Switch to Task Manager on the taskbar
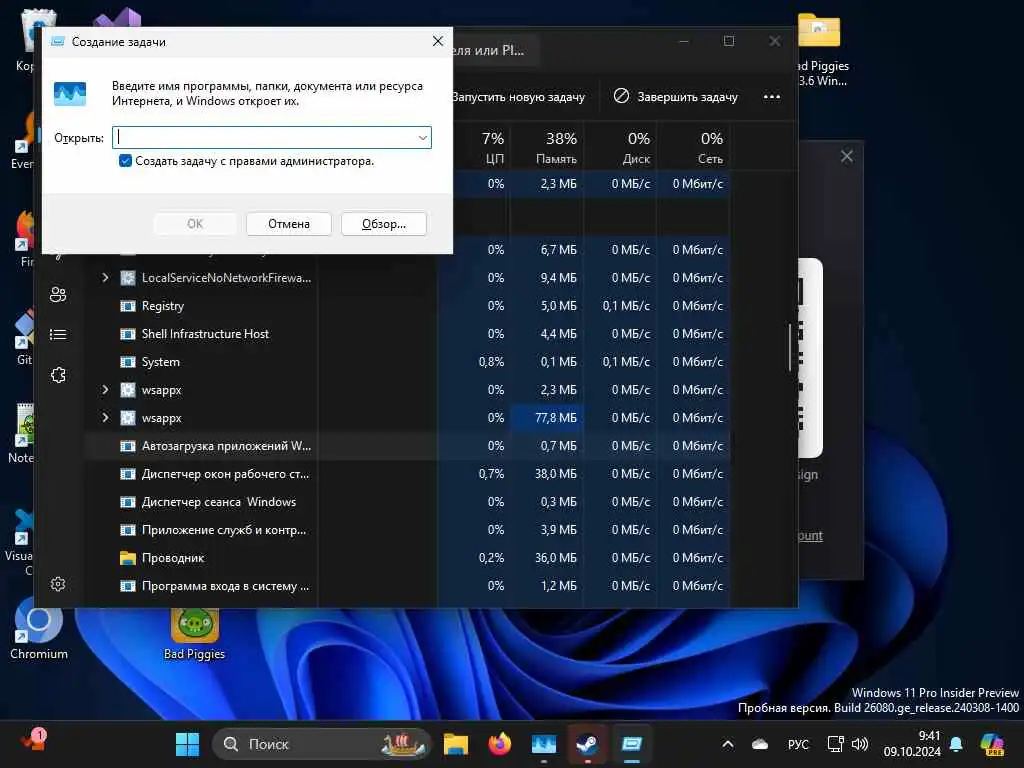Screen dimensions: 1024x768 point(544,744)
